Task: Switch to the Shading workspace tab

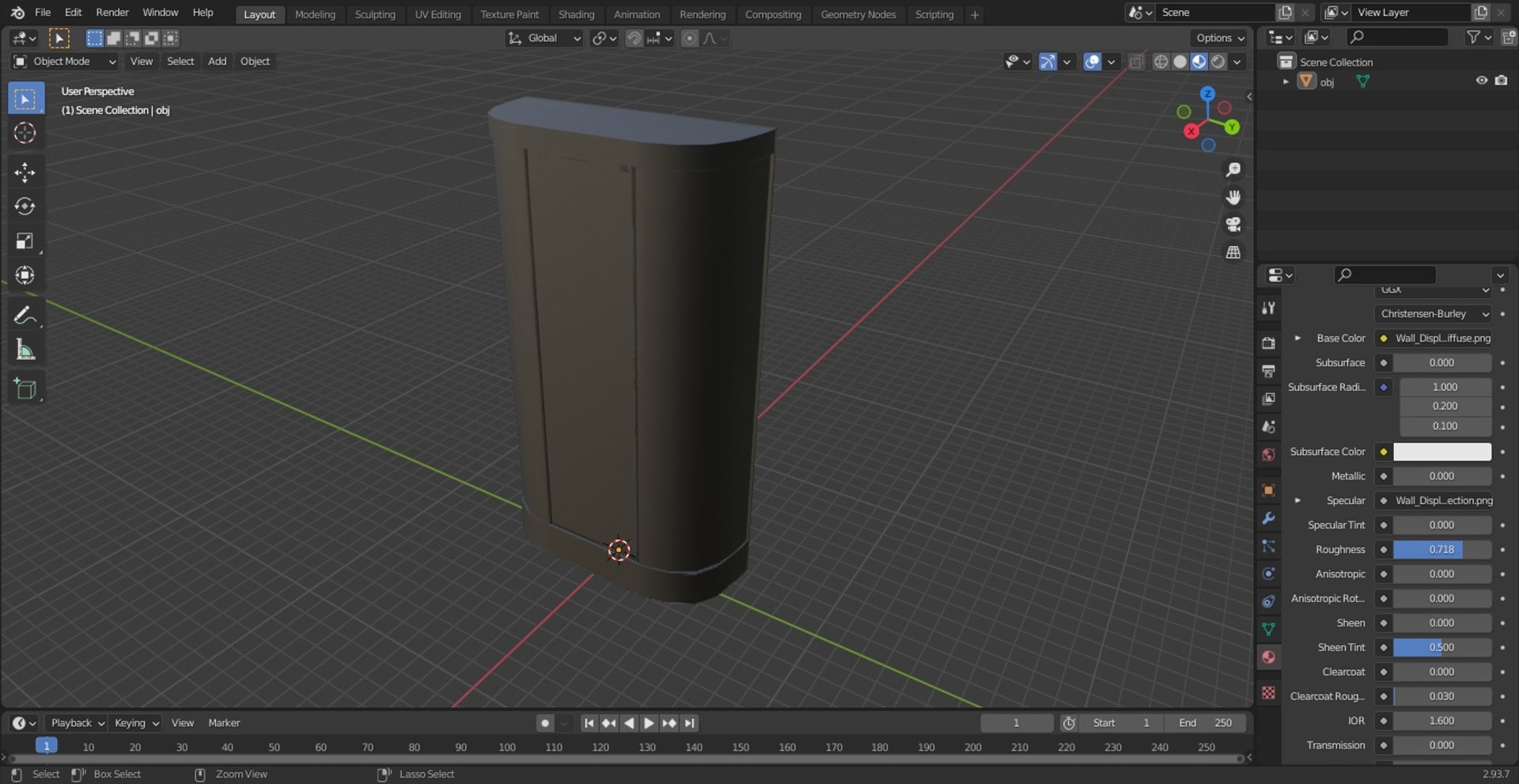Action: click(575, 14)
